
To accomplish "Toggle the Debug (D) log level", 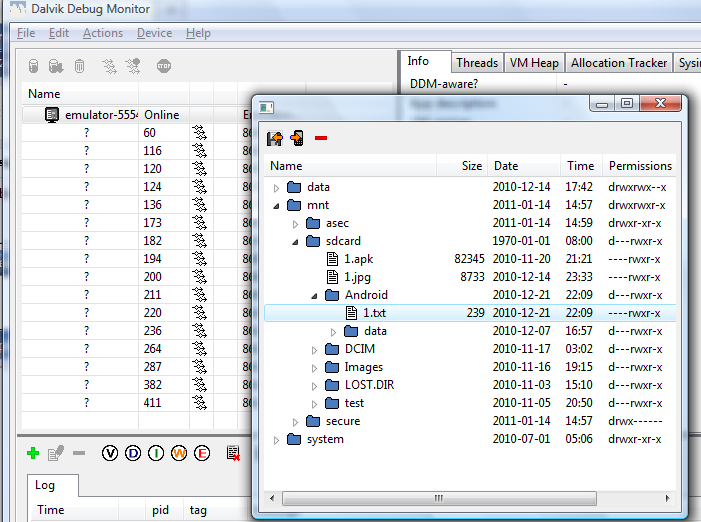I will click(133, 454).
